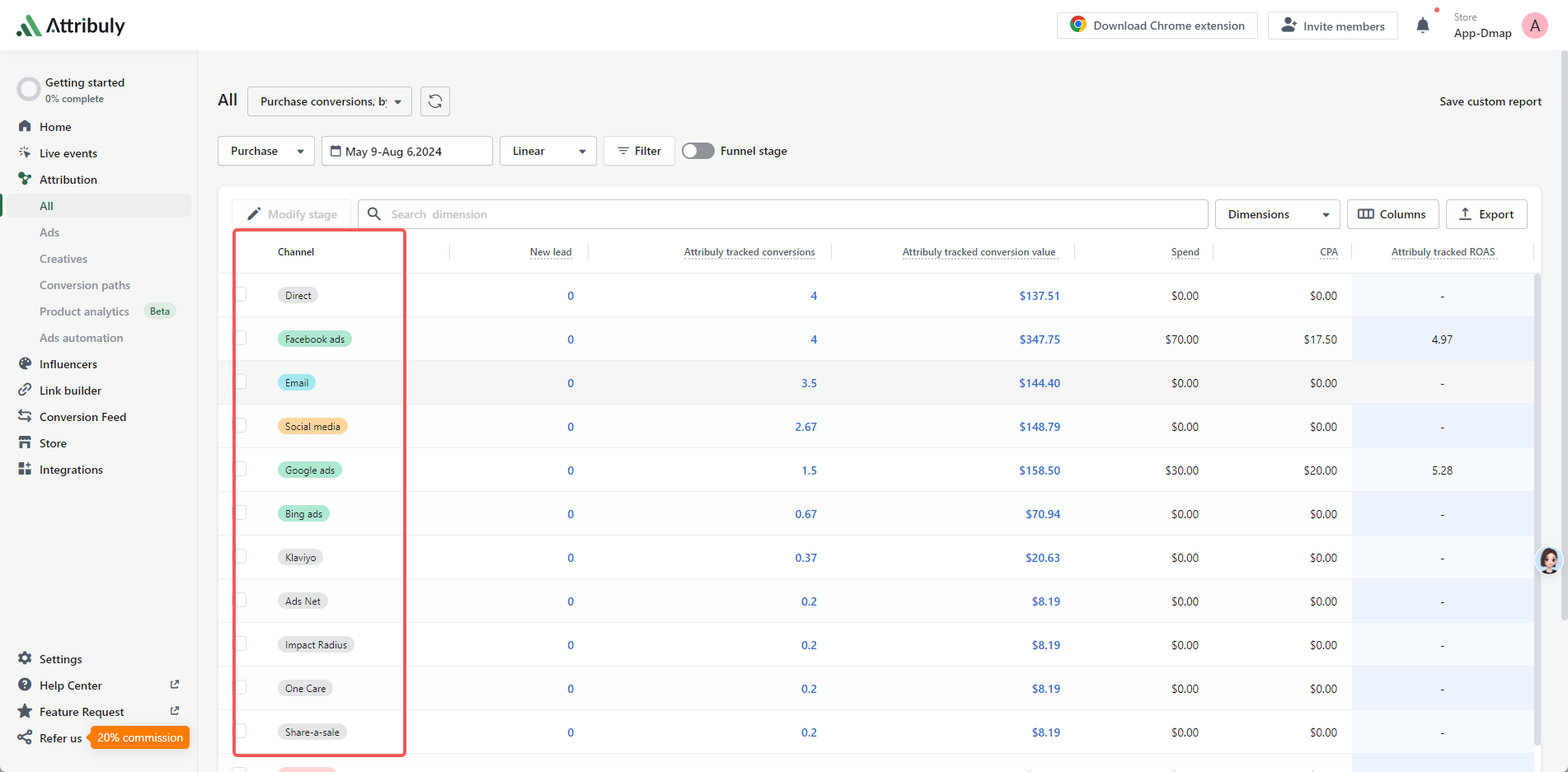Viewport: 1568px width, 772px height.
Task: Open the Purchase event dropdown
Action: 266,151
